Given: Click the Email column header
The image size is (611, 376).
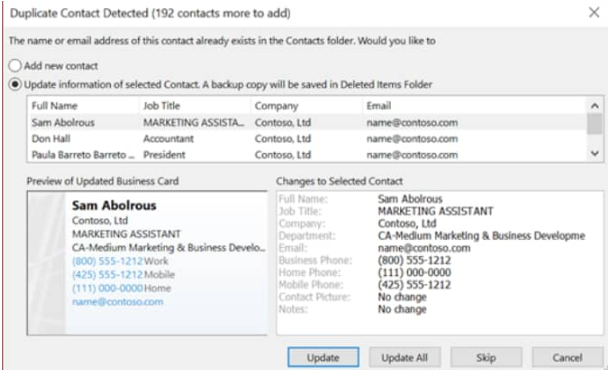Looking at the screenshot, I should pyautogui.click(x=474, y=106).
